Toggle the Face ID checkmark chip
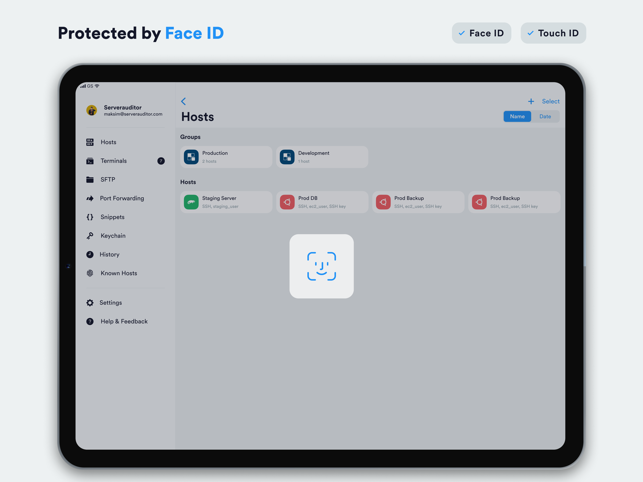Viewport: 643px width, 482px height. (481, 33)
